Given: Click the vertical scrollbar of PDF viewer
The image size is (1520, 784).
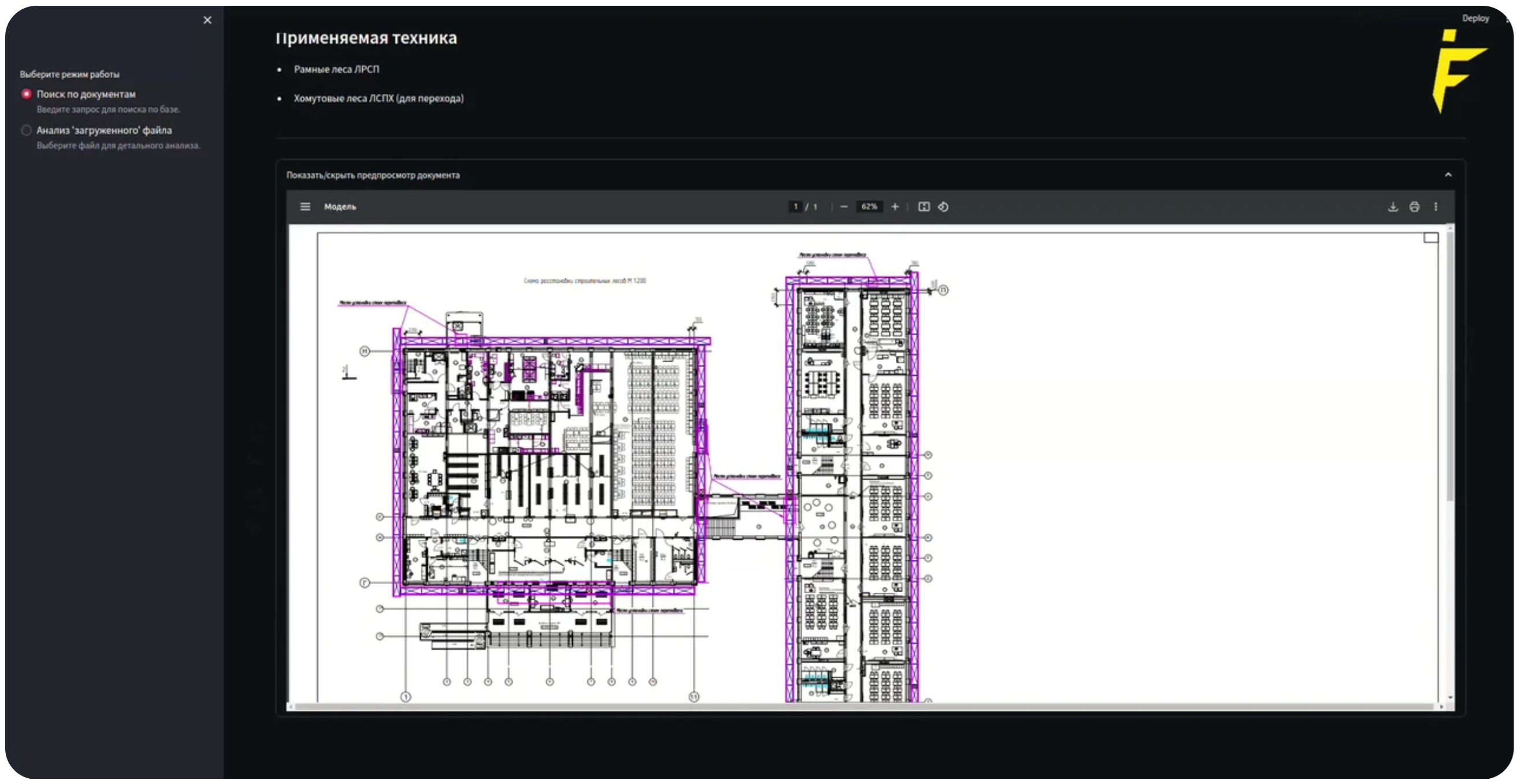Looking at the screenshot, I should tap(1450, 366).
